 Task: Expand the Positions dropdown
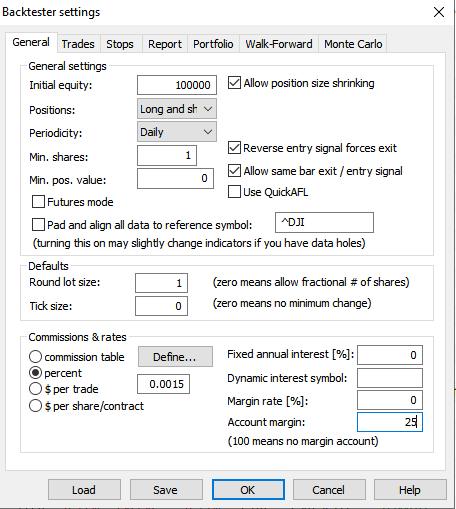coord(177,109)
